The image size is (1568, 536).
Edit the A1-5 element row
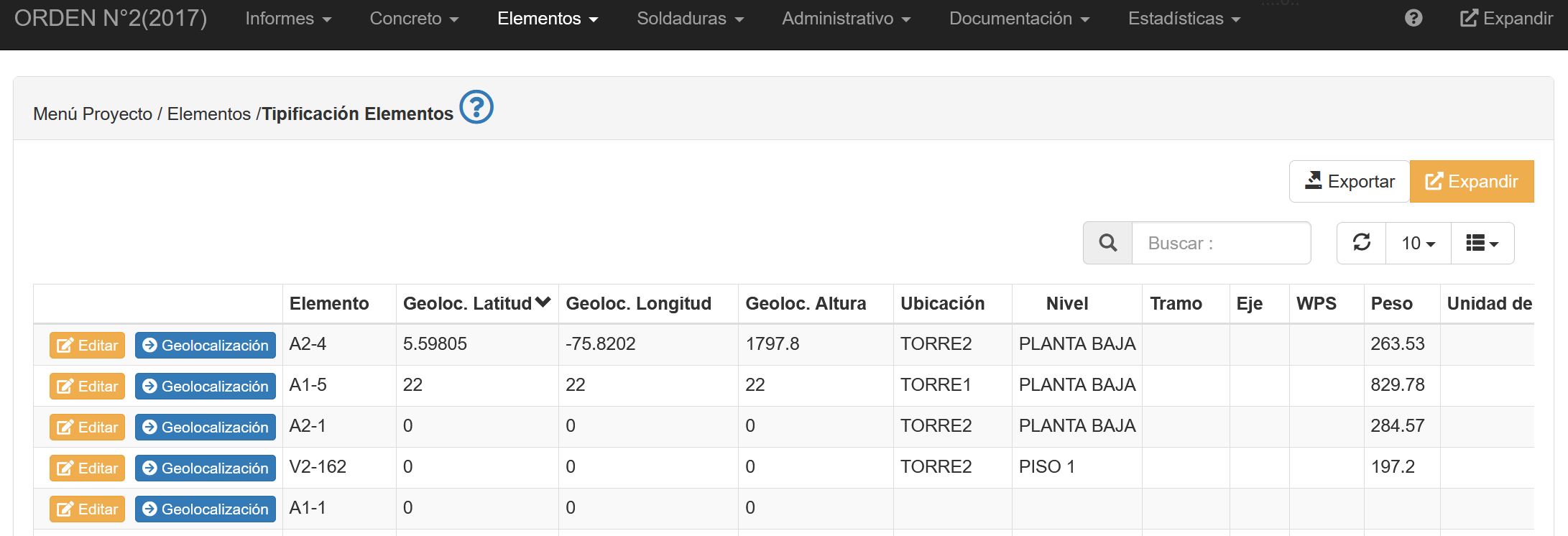[x=88, y=386]
